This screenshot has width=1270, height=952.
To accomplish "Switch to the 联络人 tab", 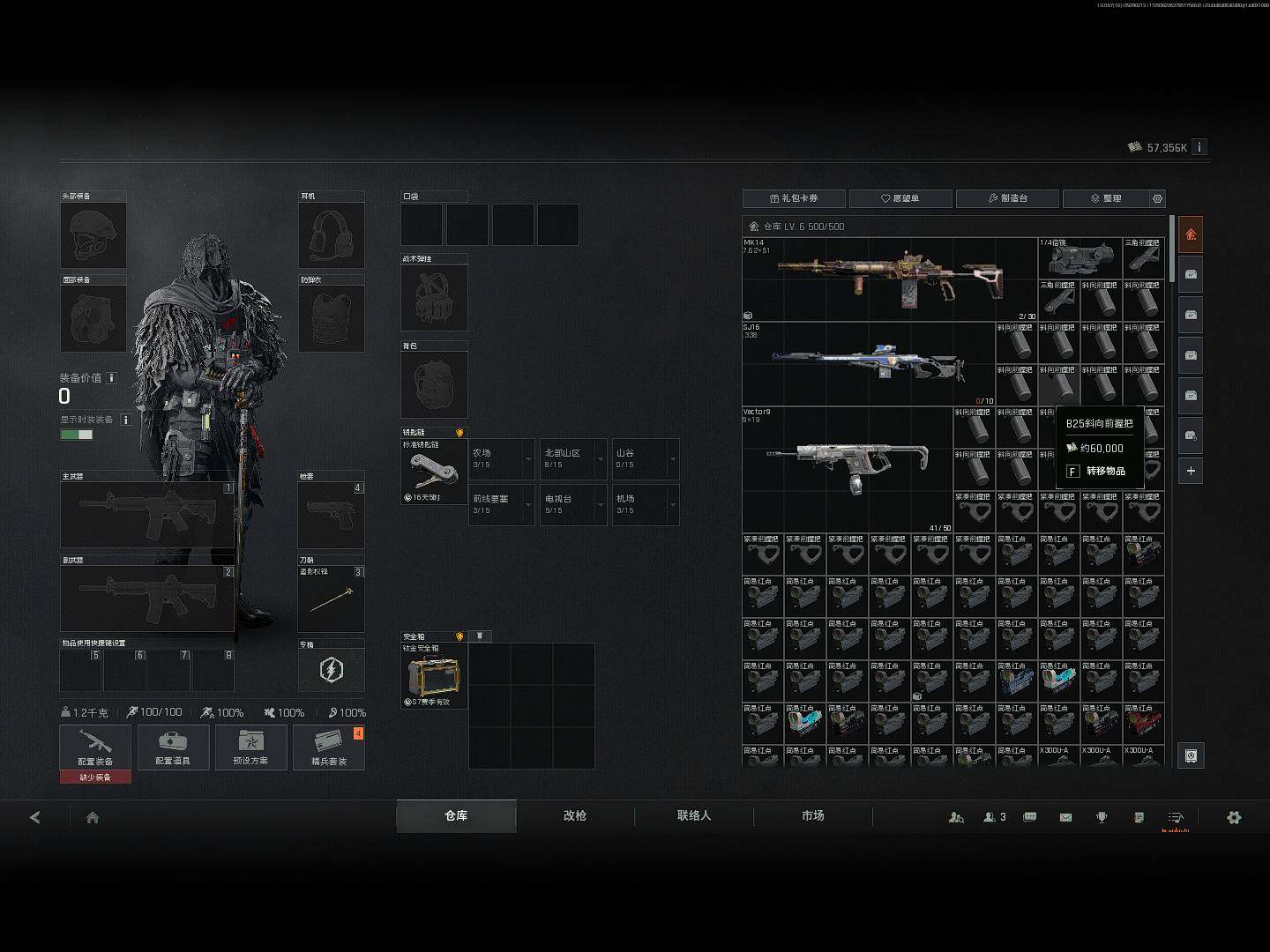I will [694, 816].
